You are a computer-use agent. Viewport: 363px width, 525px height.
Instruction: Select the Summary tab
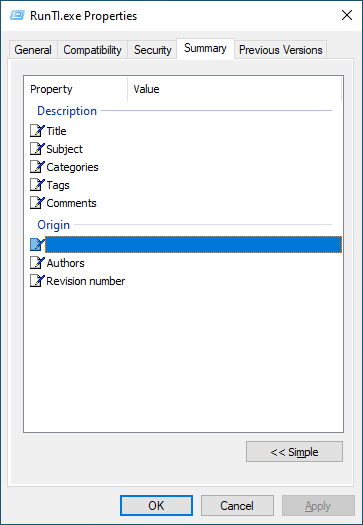[x=205, y=49]
